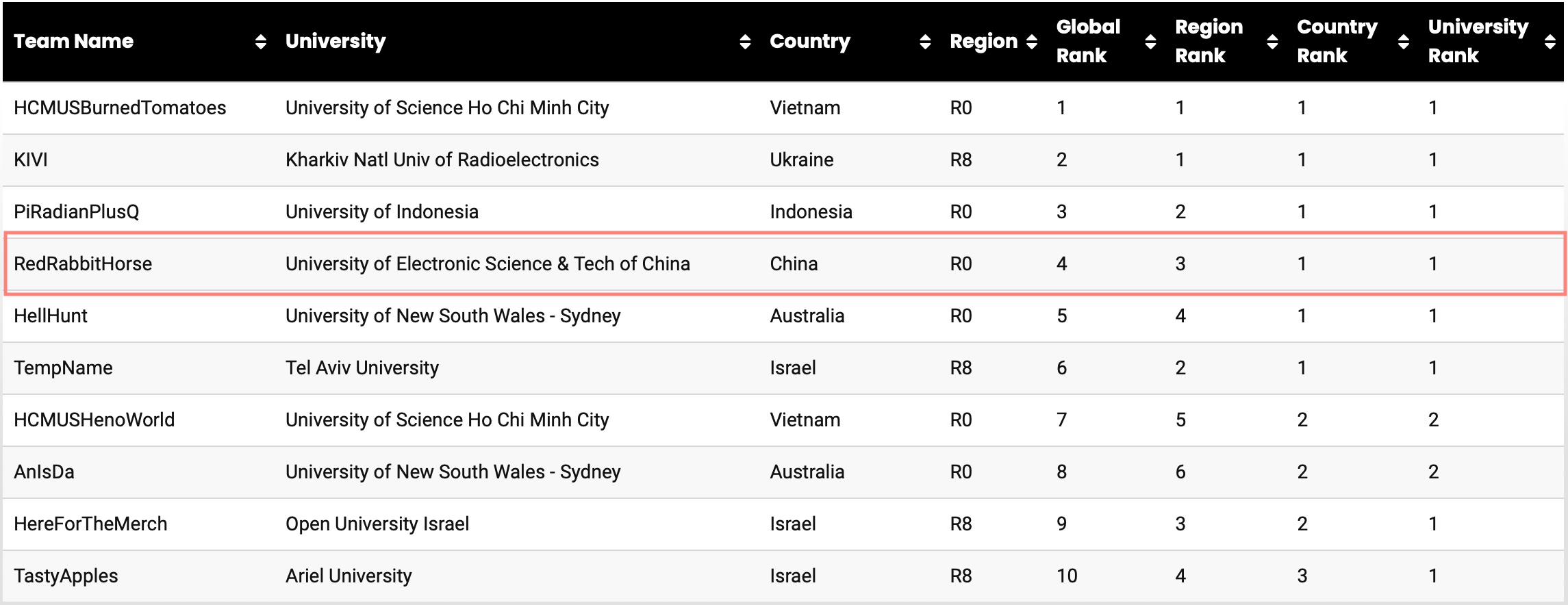Click Ariel University cell
This screenshot has height=605, width=1568.
tap(349, 576)
